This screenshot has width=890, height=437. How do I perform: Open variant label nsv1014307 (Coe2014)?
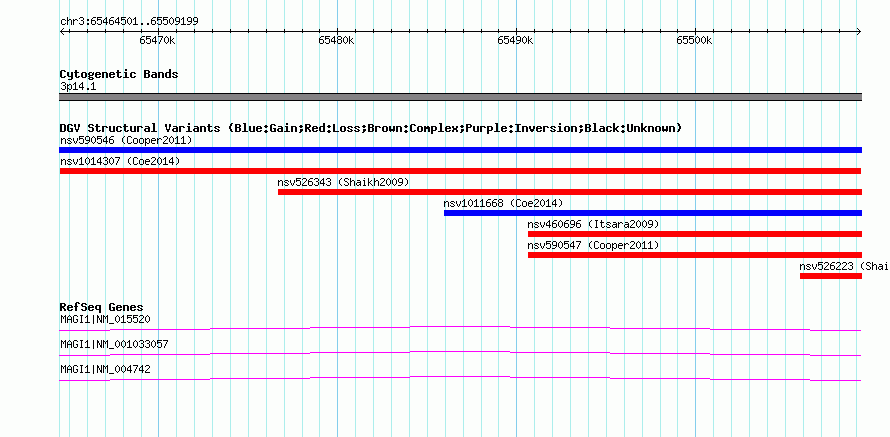pos(120,161)
